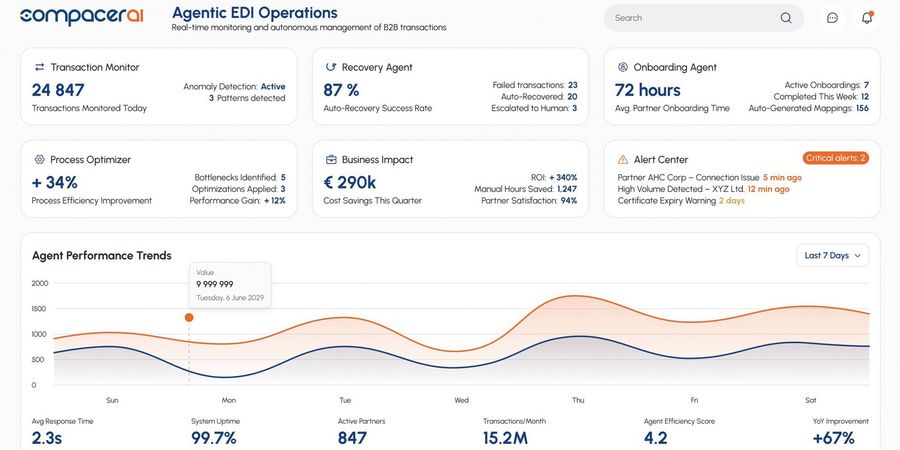Click the Onboarding Agent icon
Image resolution: width=900 pixels, height=450 pixels.
tap(623, 67)
